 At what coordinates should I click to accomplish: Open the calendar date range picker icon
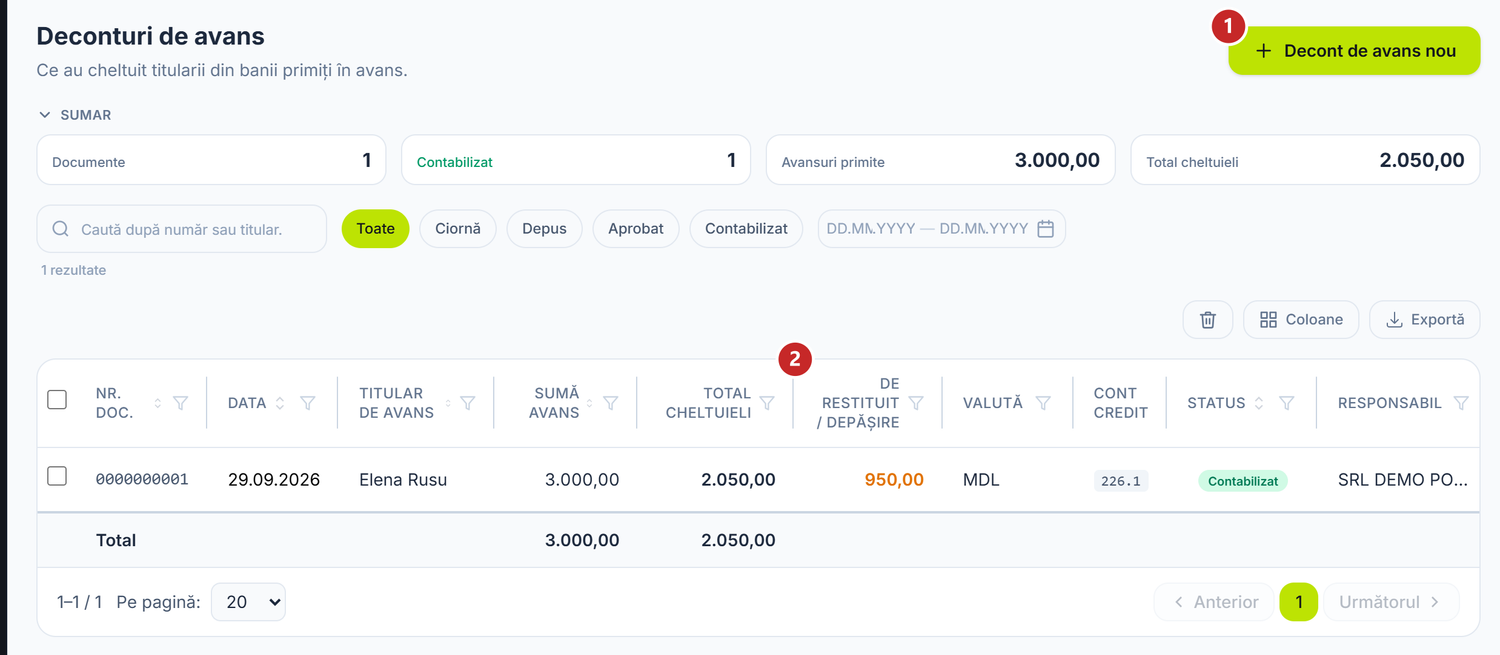point(1046,229)
